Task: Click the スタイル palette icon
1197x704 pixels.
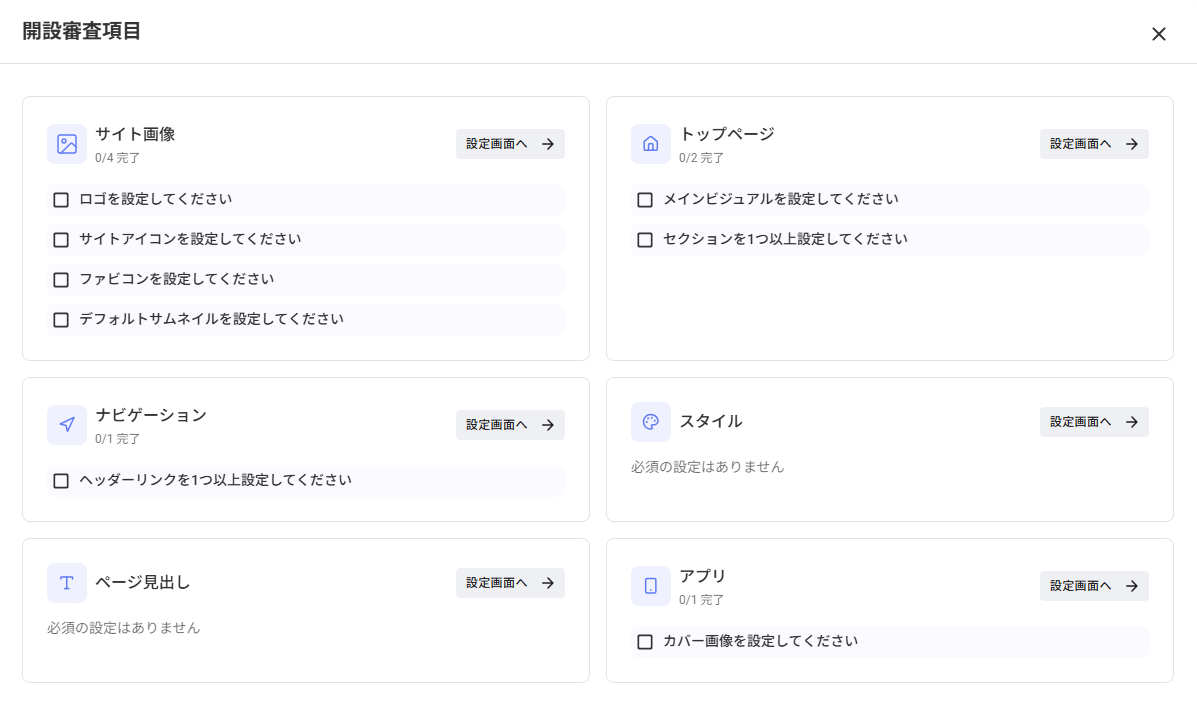Action: click(x=650, y=421)
